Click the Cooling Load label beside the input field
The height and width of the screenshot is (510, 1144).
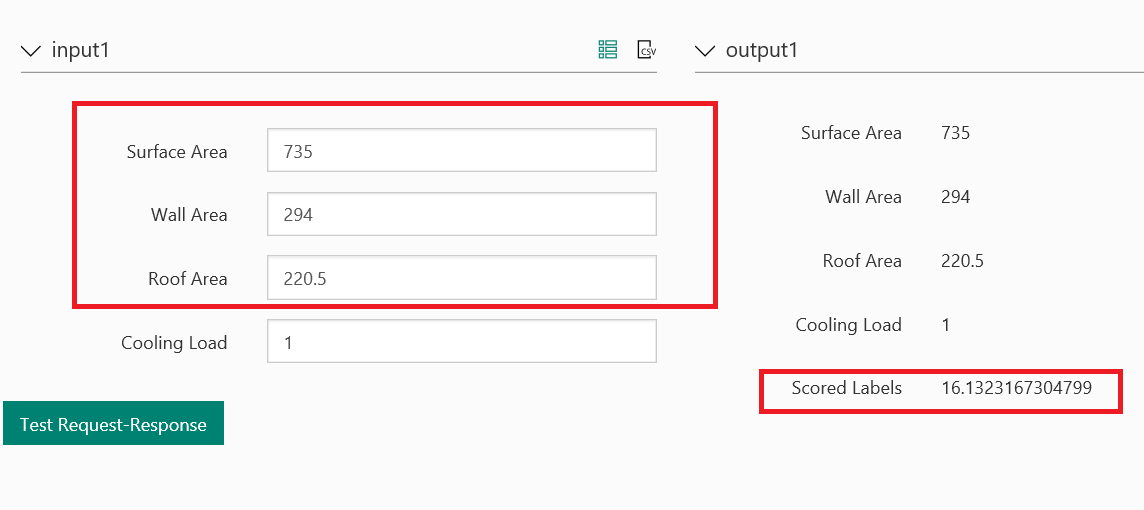(x=174, y=343)
